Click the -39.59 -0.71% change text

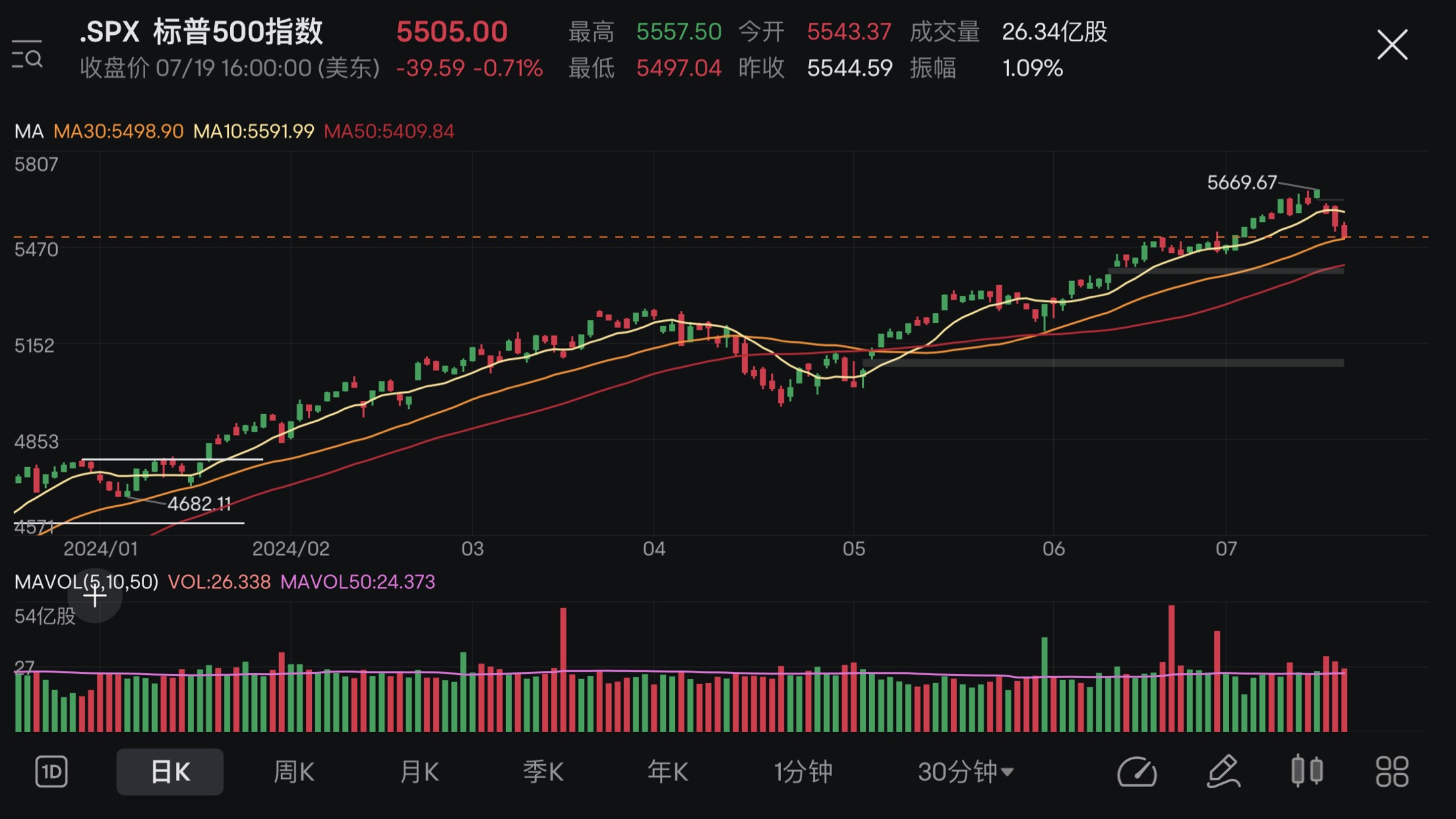[469, 68]
